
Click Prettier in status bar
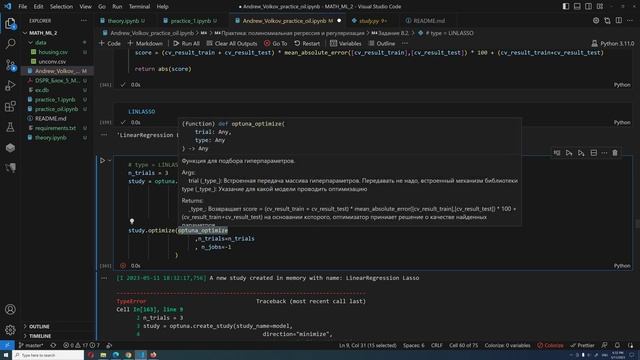click(x=583, y=345)
